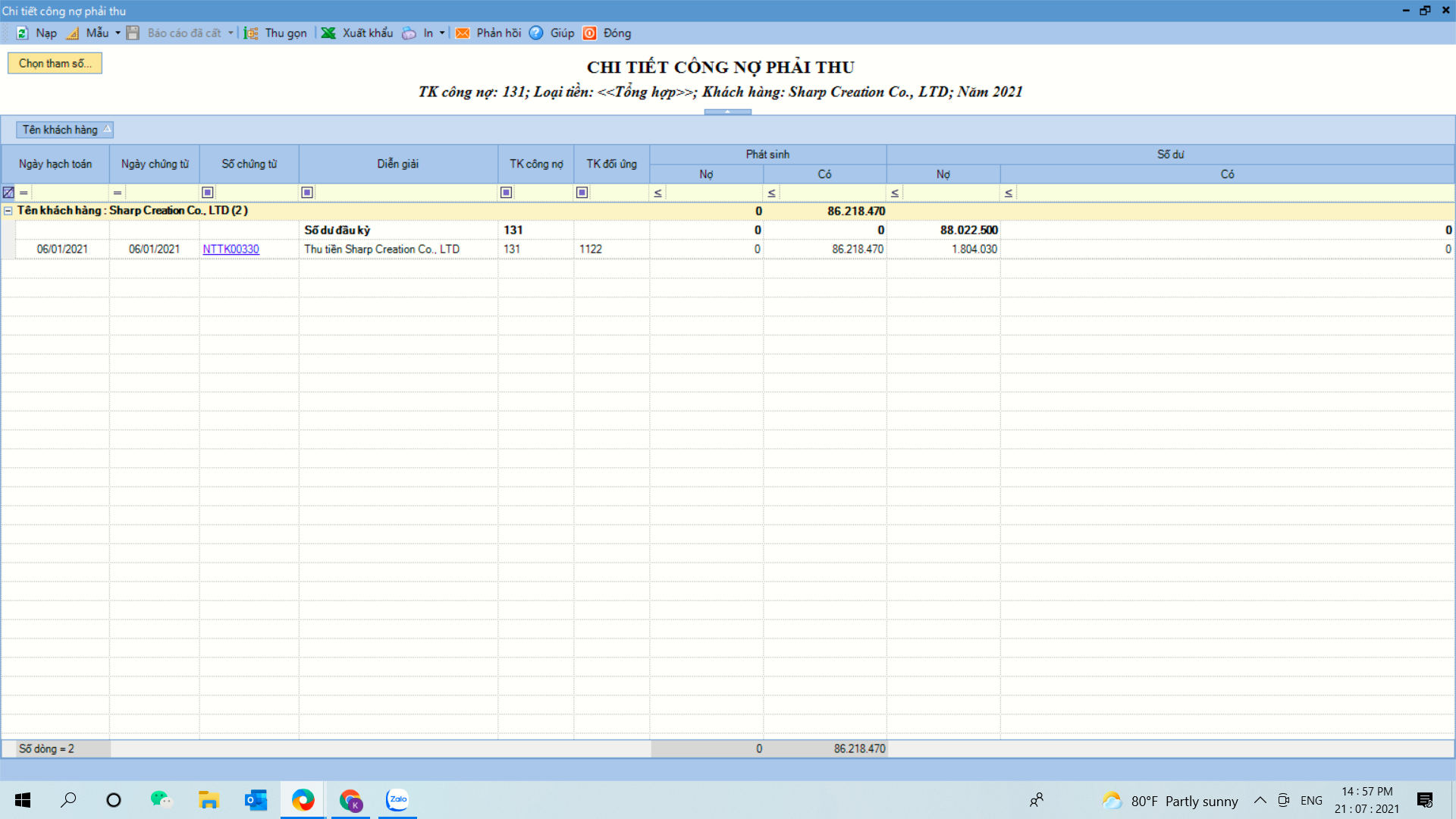1456x819 pixels.
Task: Click the Thu gọn collapse icon
Action: (252, 33)
